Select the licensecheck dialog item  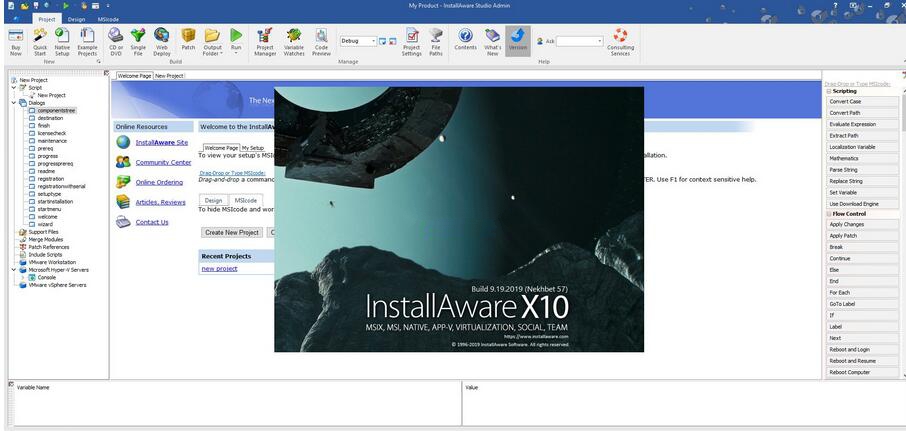51,133
